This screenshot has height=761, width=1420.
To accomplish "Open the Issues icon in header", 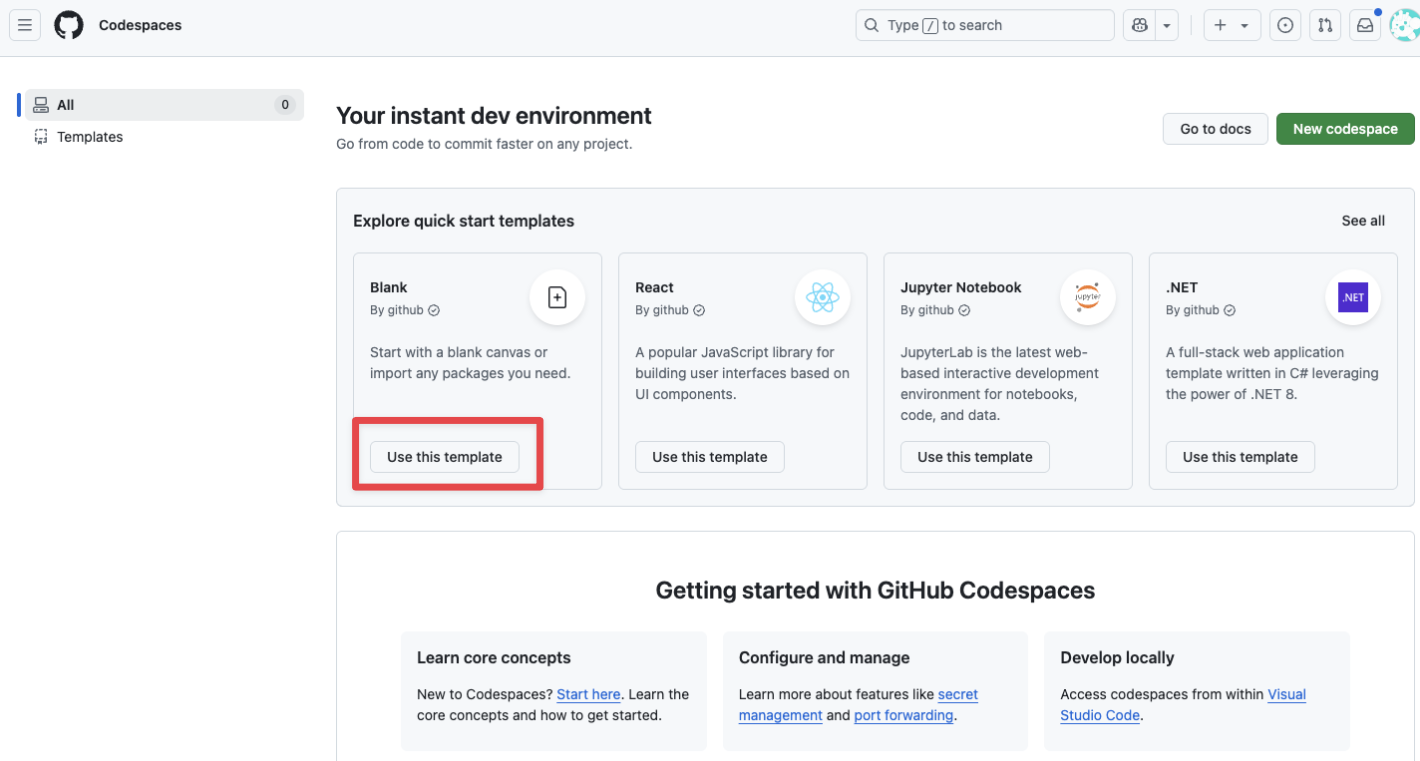I will tap(1285, 25).
